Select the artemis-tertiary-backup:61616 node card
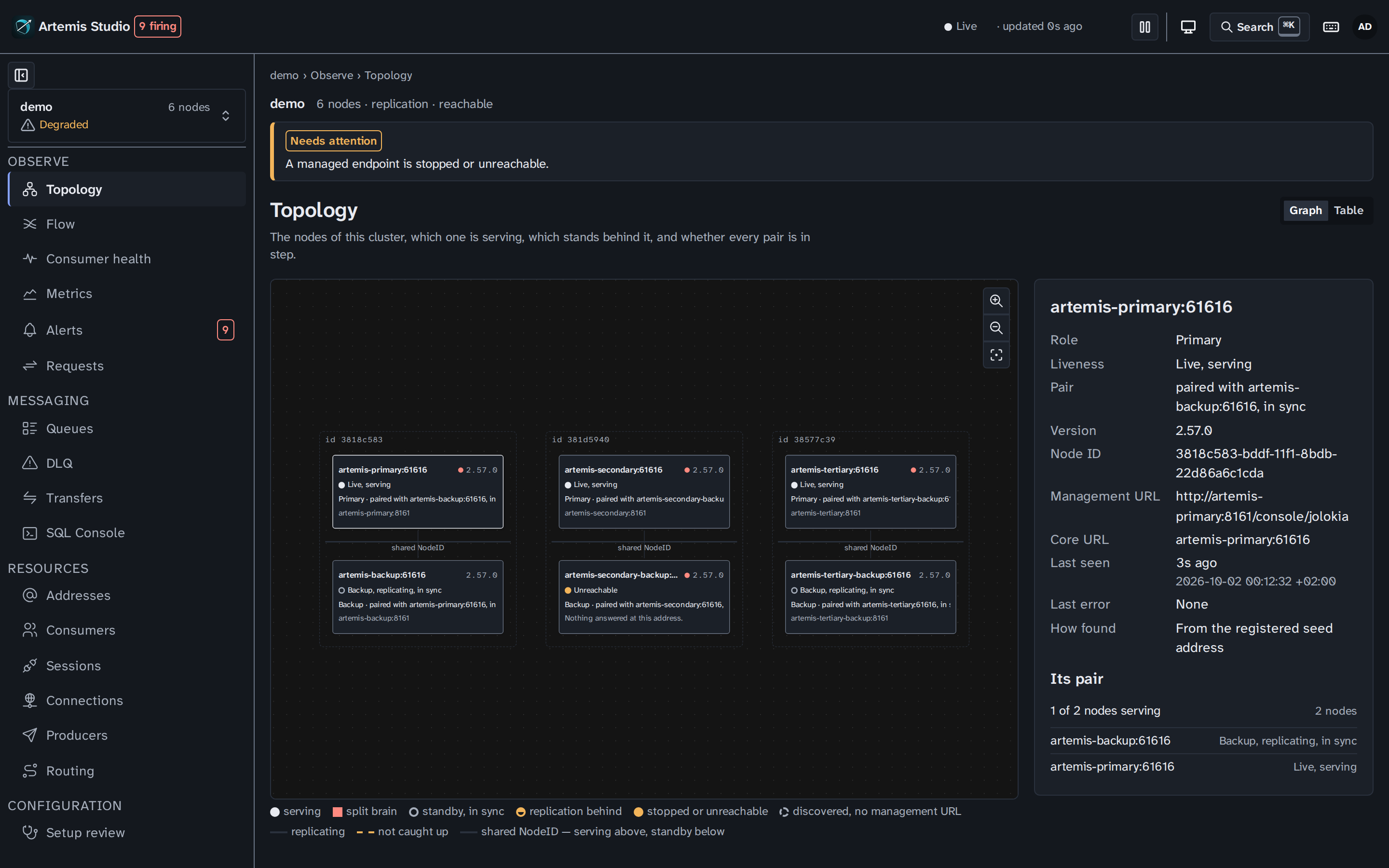The width and height of the screenshot is (1389, 868). (x=870, y=597)
